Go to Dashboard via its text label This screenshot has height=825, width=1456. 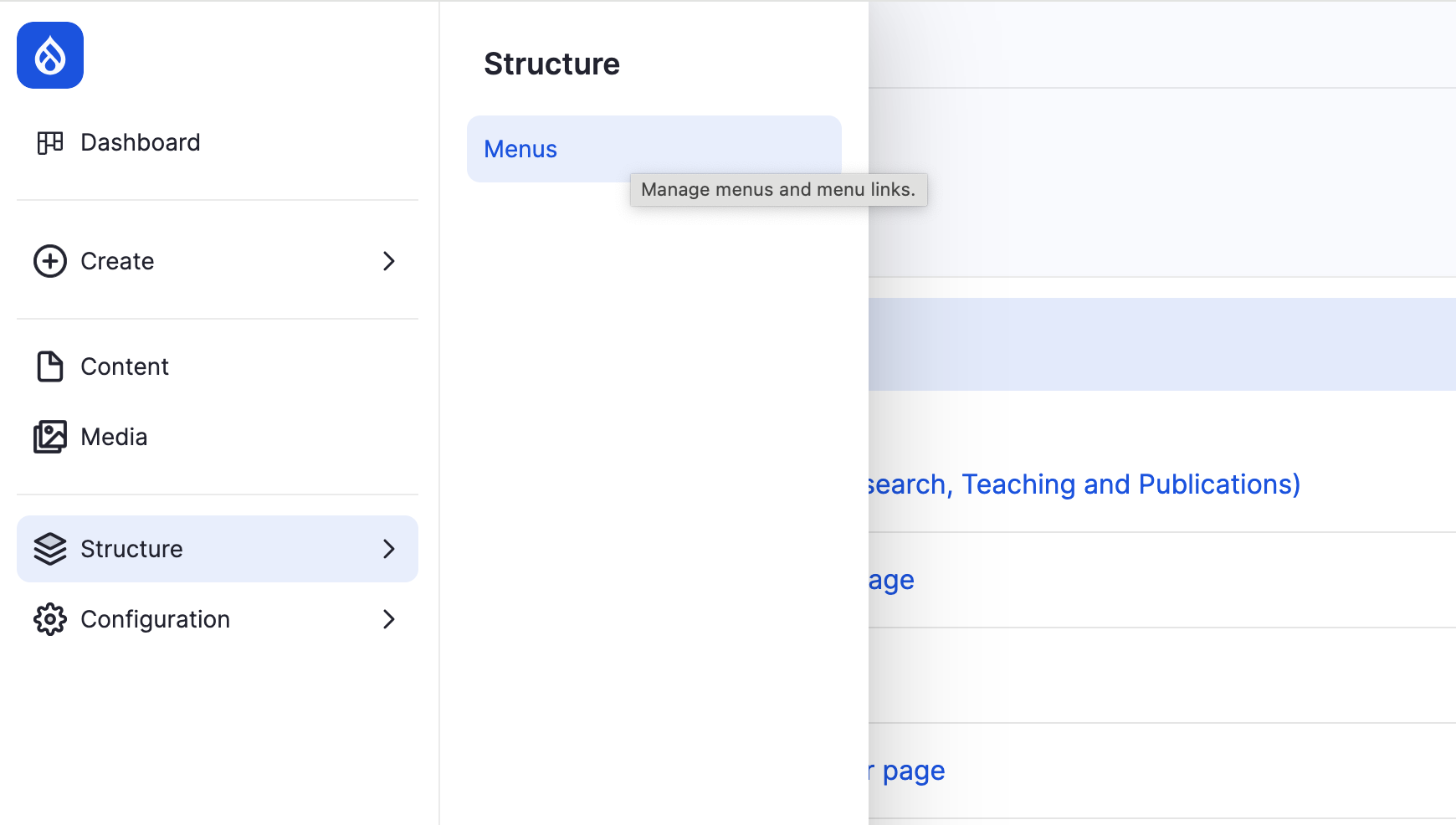pos(140,143)
